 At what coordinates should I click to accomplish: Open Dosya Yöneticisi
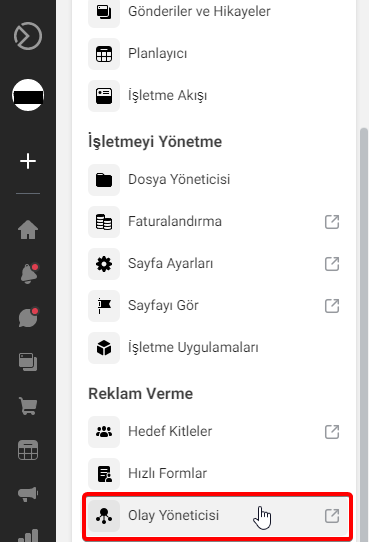pos(214,180)
